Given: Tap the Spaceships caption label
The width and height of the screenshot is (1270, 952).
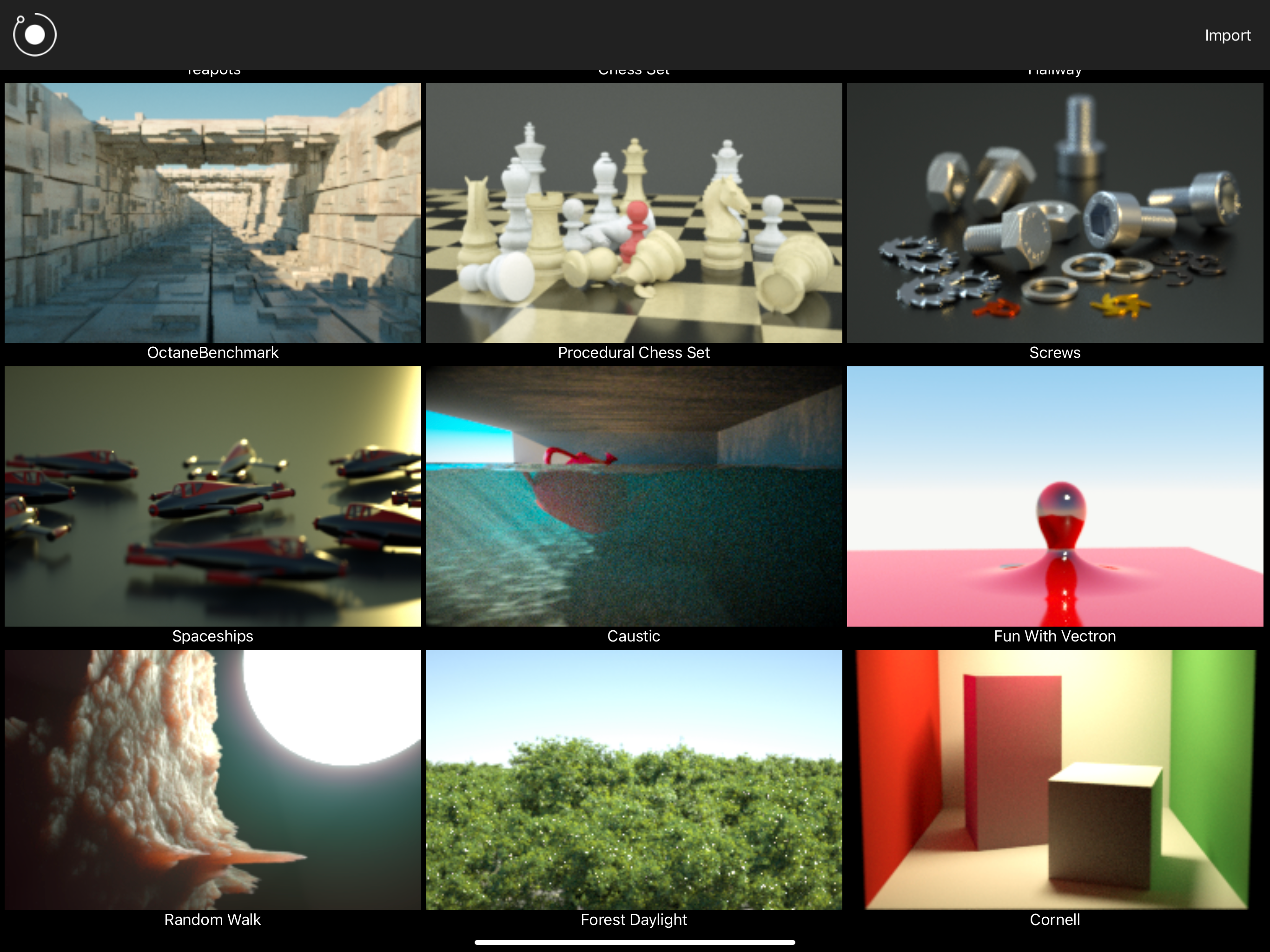Looking at the screenshot, I should pos(212,636).
